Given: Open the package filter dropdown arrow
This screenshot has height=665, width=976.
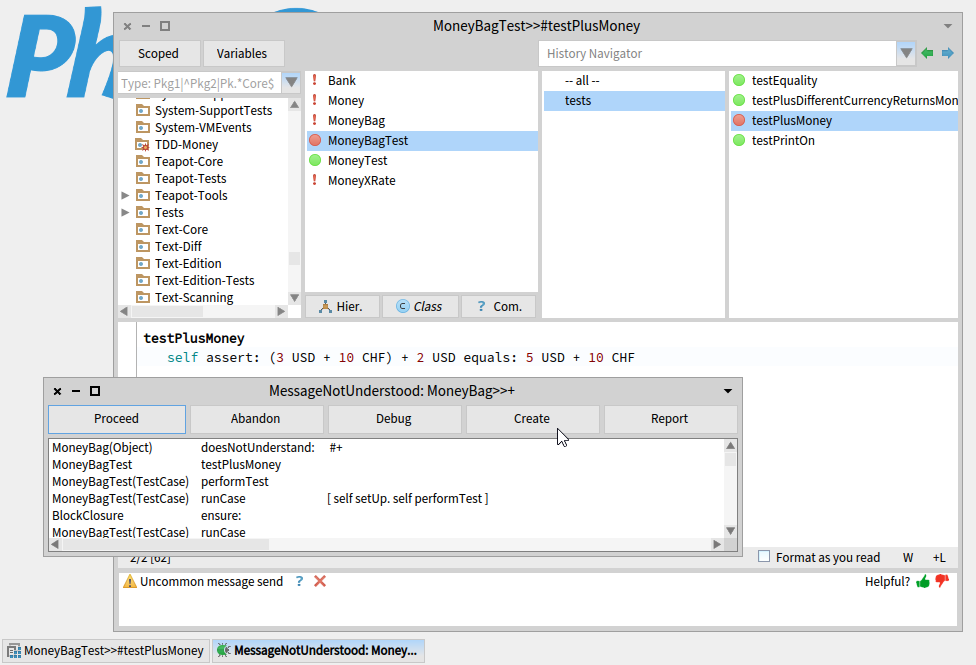Looking at the screenshot, I should pos(291,83).
